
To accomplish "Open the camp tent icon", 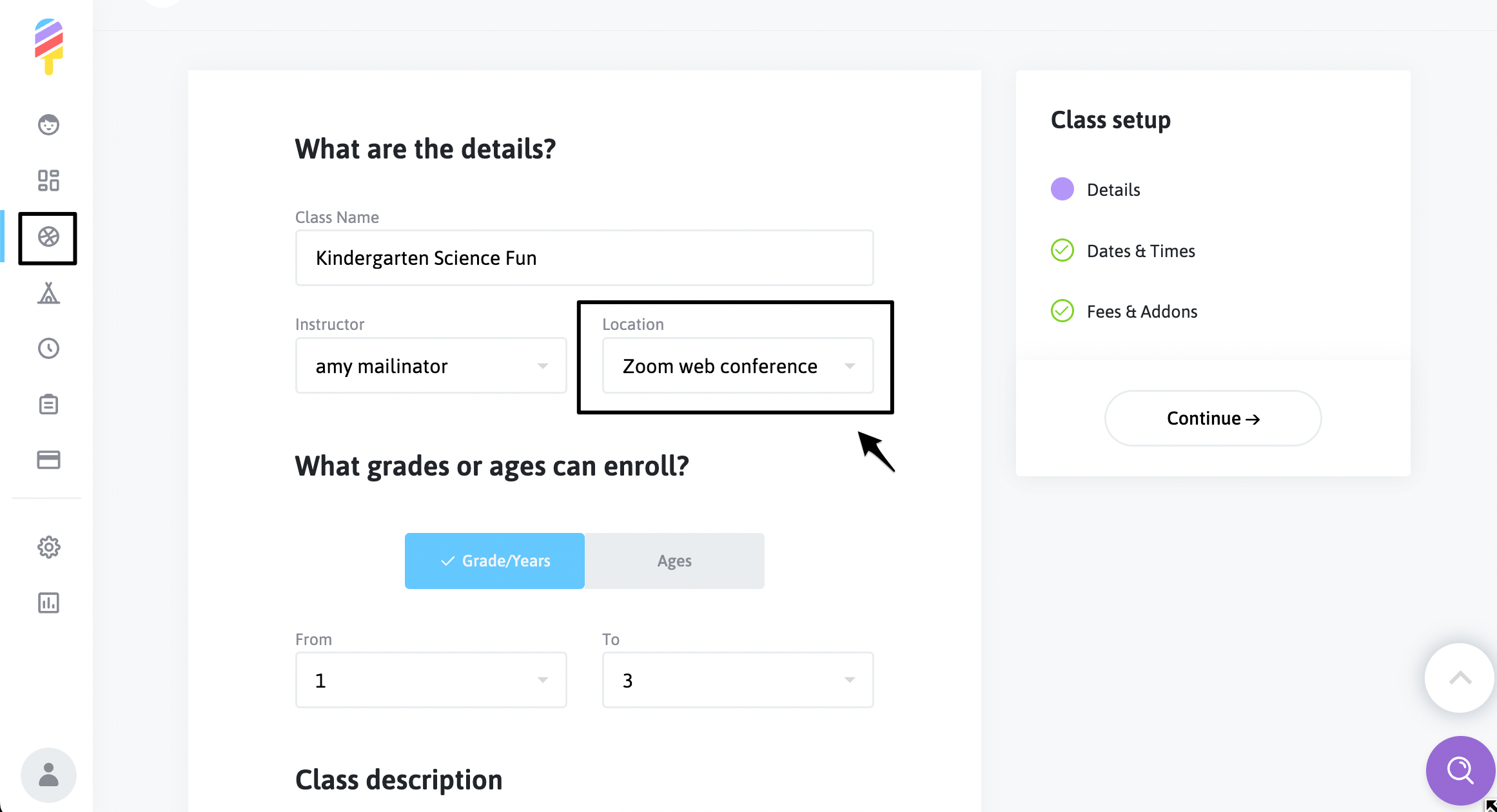I will click(x=48, y=293).
